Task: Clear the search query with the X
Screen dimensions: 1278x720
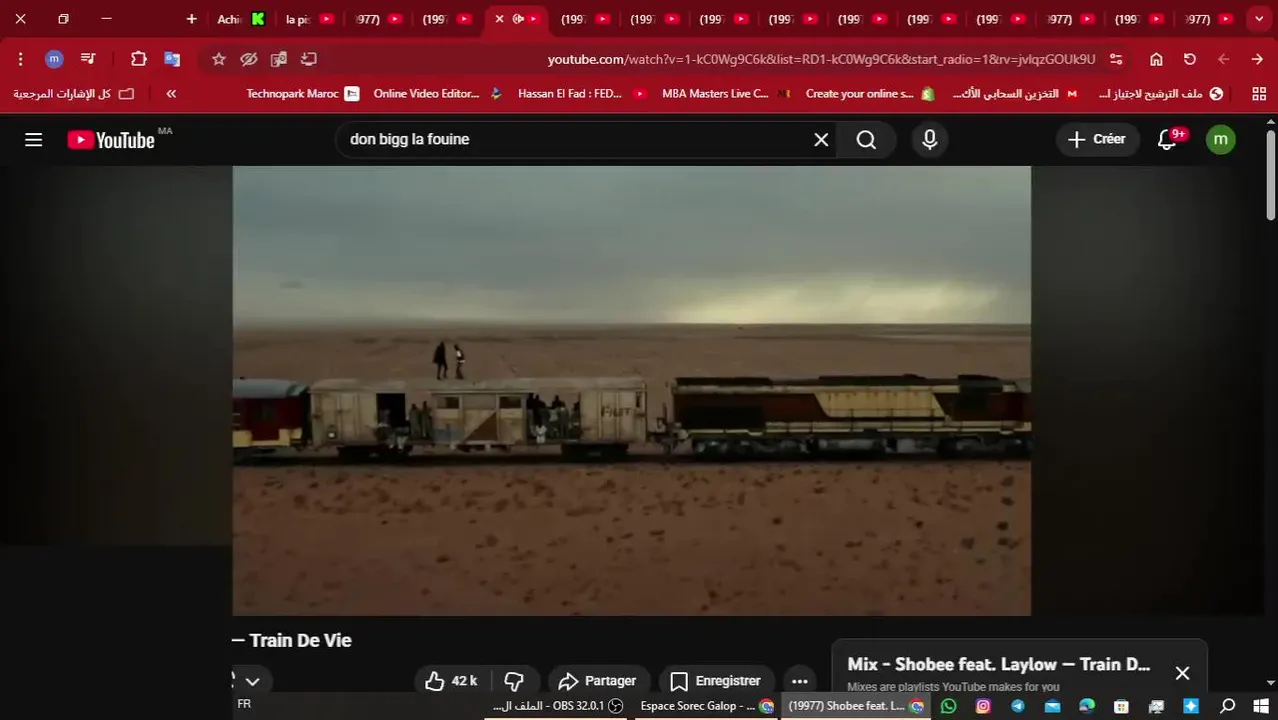Action: (821, 140)
